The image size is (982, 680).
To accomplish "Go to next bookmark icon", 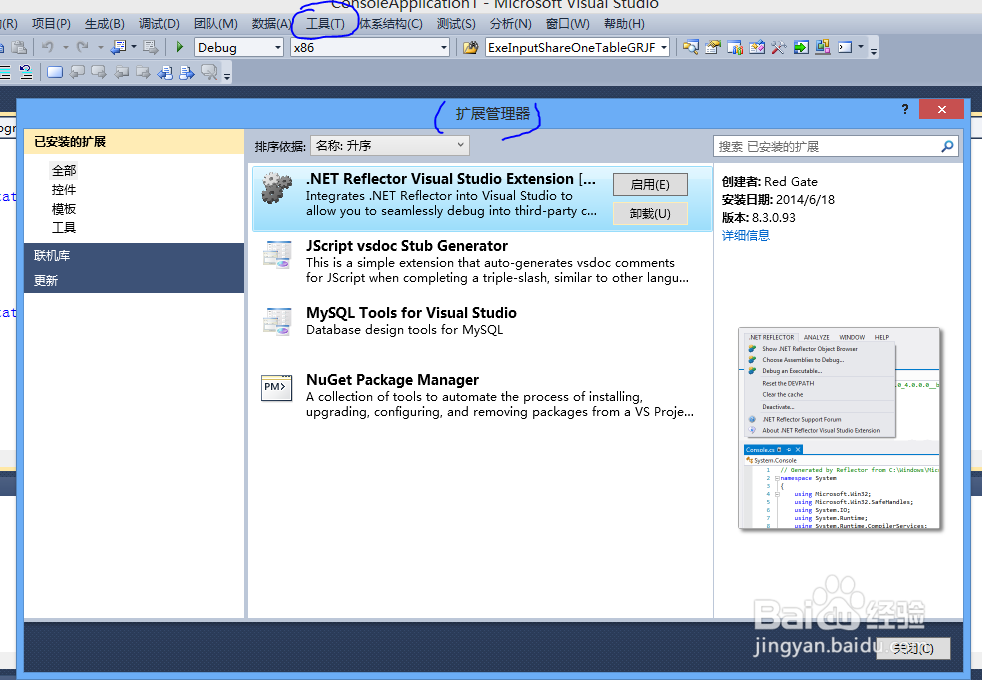I will click(99, 73).
